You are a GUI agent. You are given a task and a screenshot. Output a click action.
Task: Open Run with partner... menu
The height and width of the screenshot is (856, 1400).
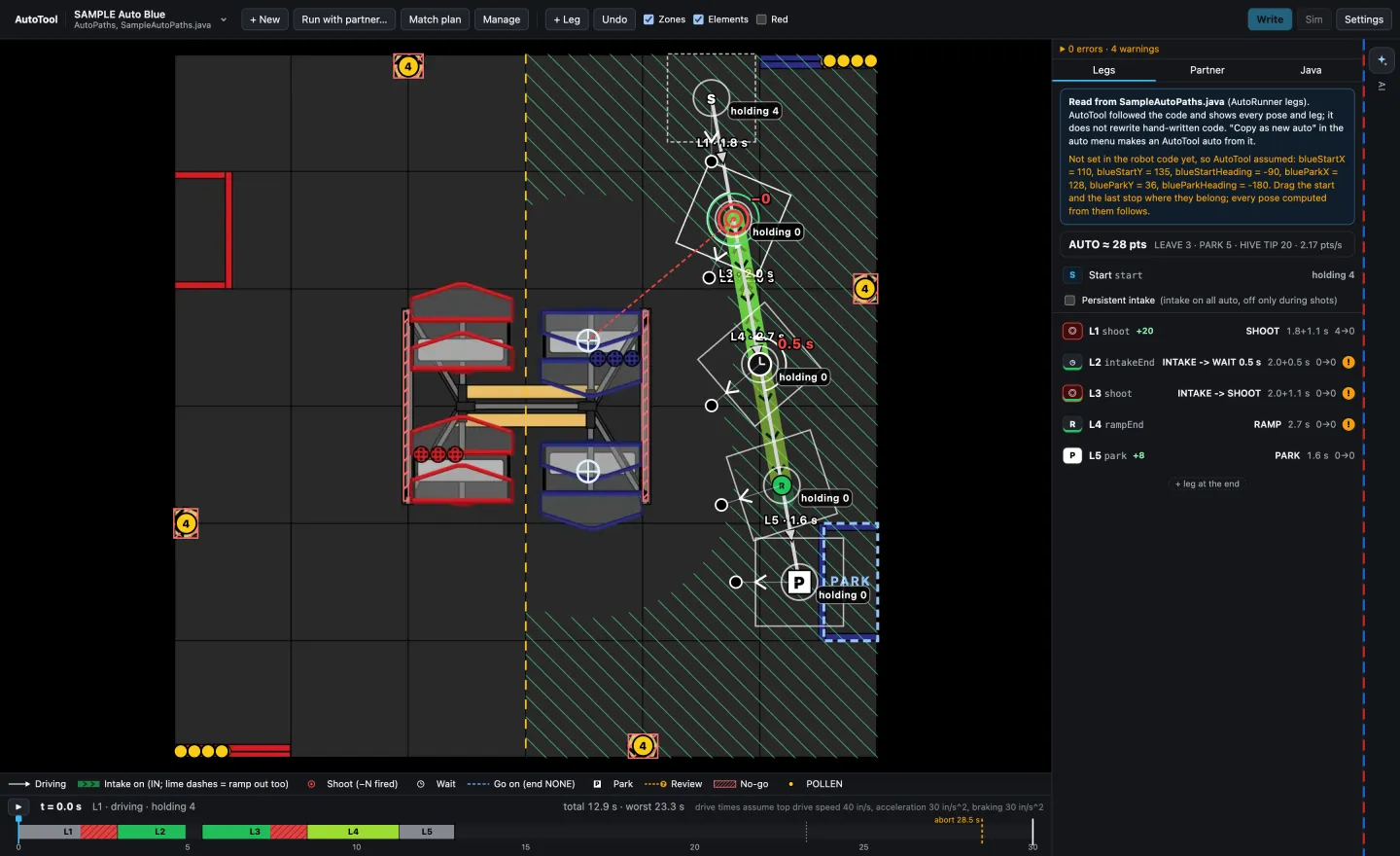[344, 19]
